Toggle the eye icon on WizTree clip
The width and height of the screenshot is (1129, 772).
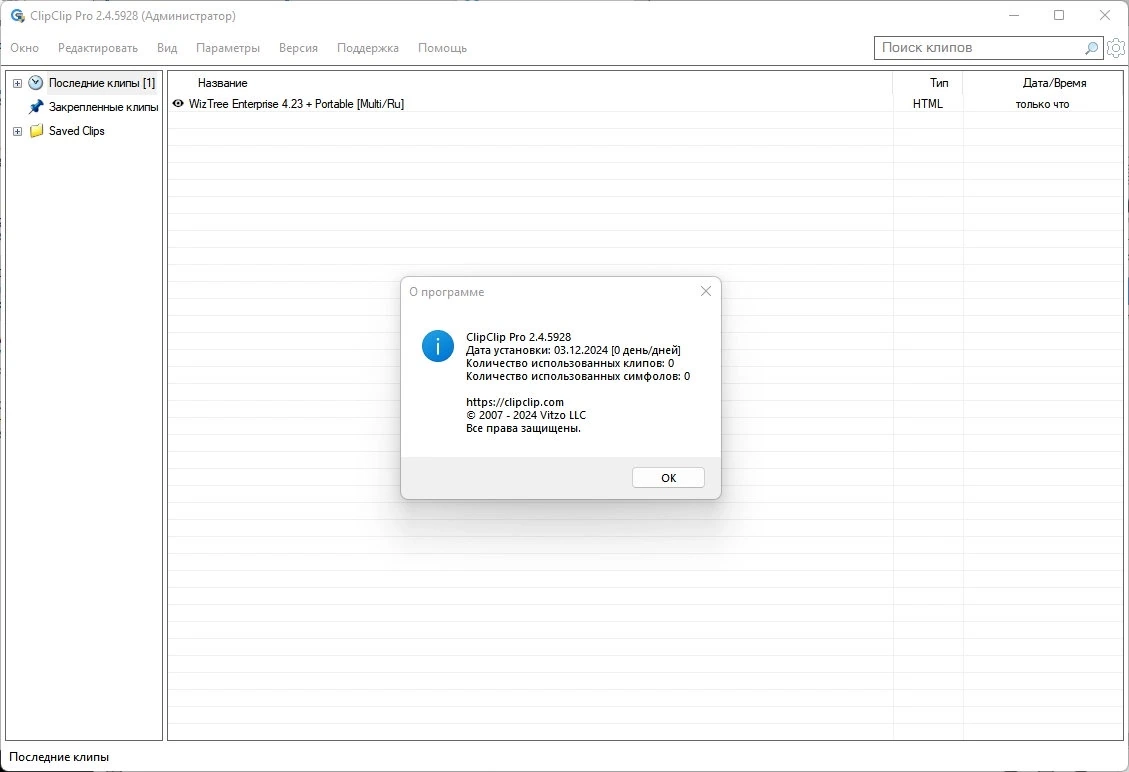pyautogui.click(x=178, y=104)
